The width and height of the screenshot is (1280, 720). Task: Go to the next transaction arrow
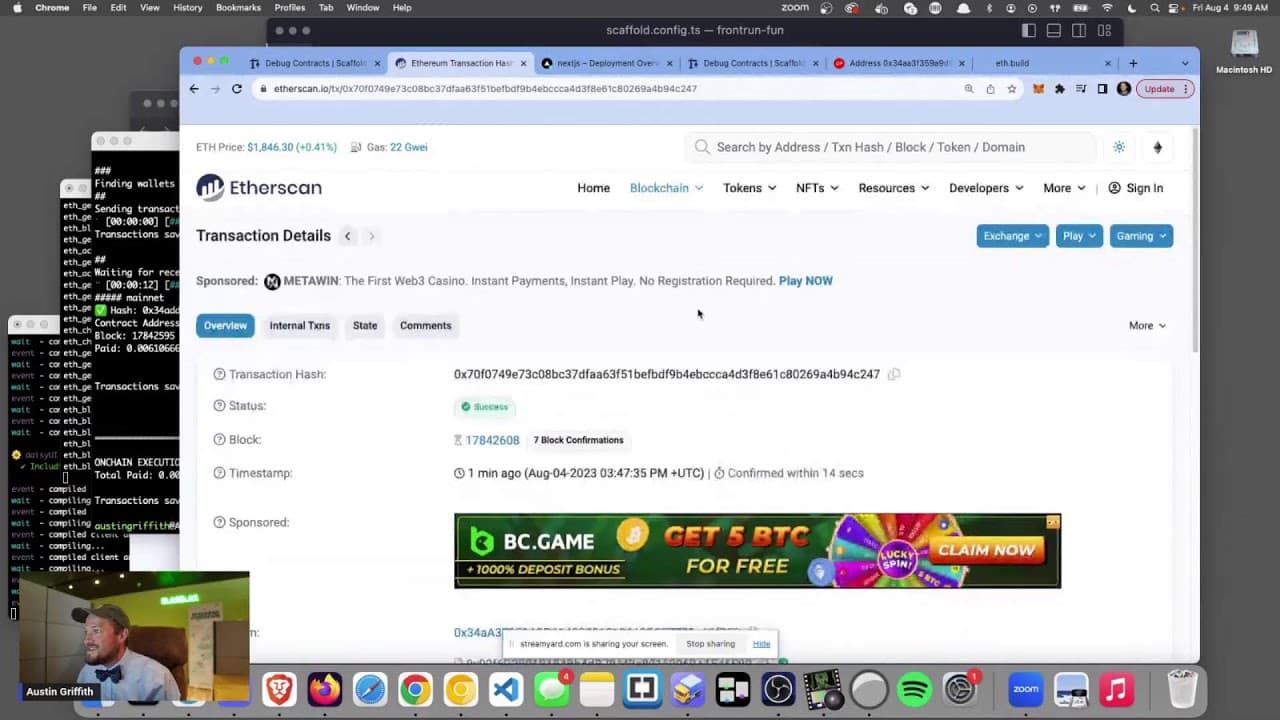pos(371,236)
